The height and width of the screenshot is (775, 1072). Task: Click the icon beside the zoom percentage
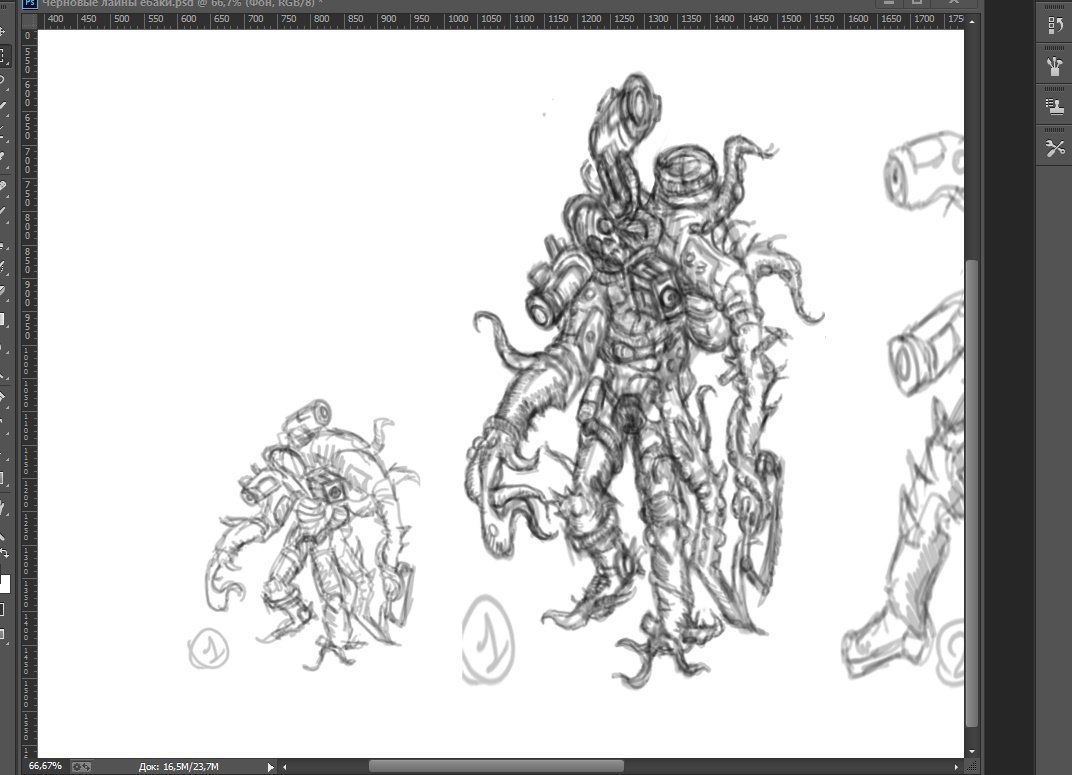point(81,767)
